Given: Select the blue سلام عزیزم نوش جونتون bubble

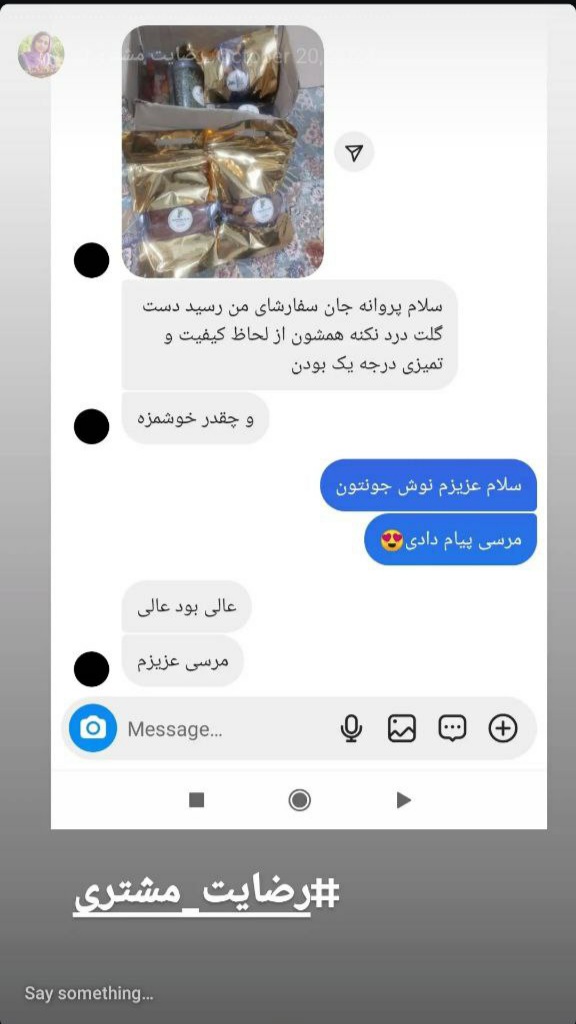Looking at the screenshot, I should tap(428, 485).
